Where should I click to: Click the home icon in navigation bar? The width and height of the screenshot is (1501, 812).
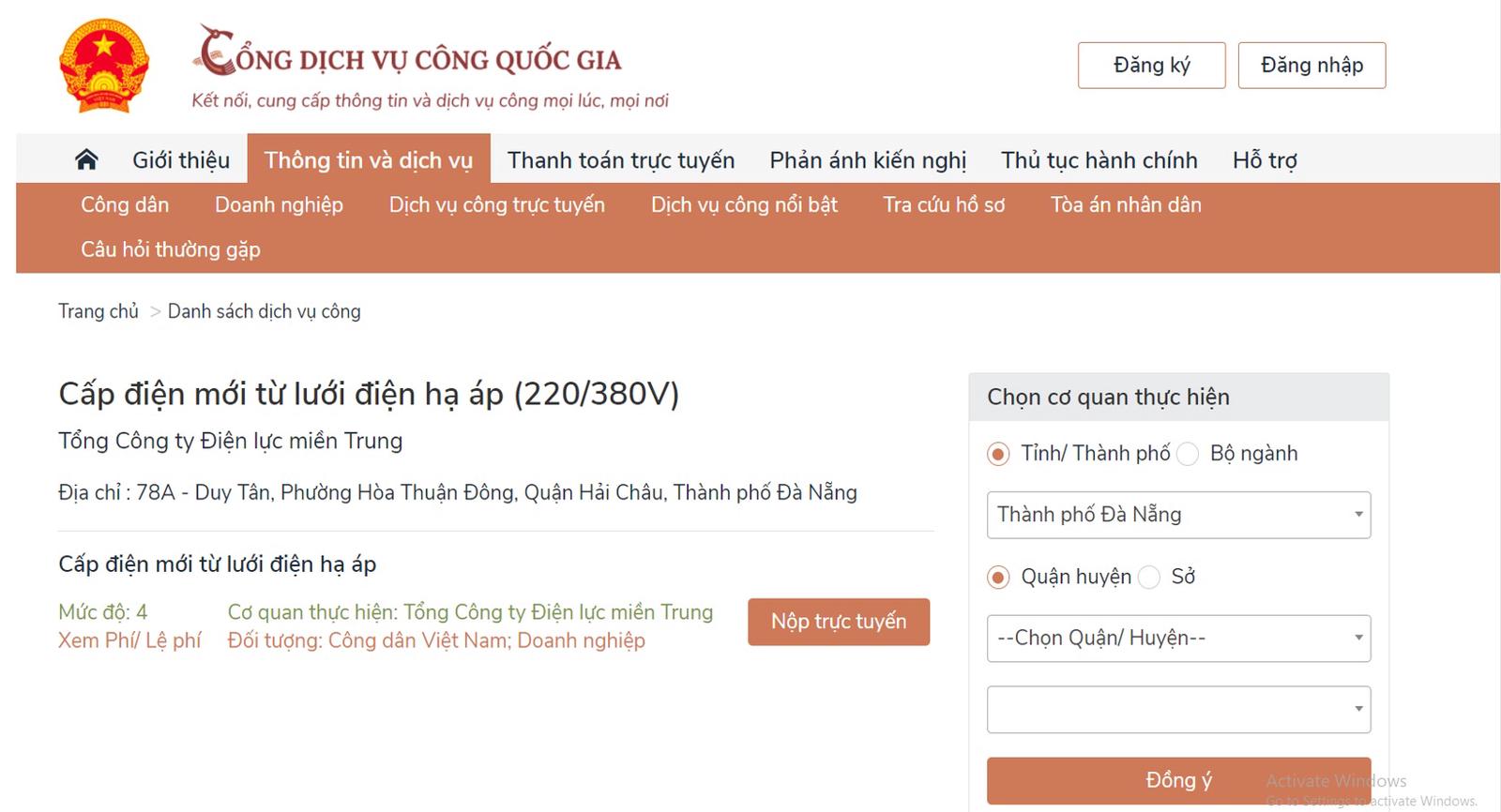tap(86, 160)
